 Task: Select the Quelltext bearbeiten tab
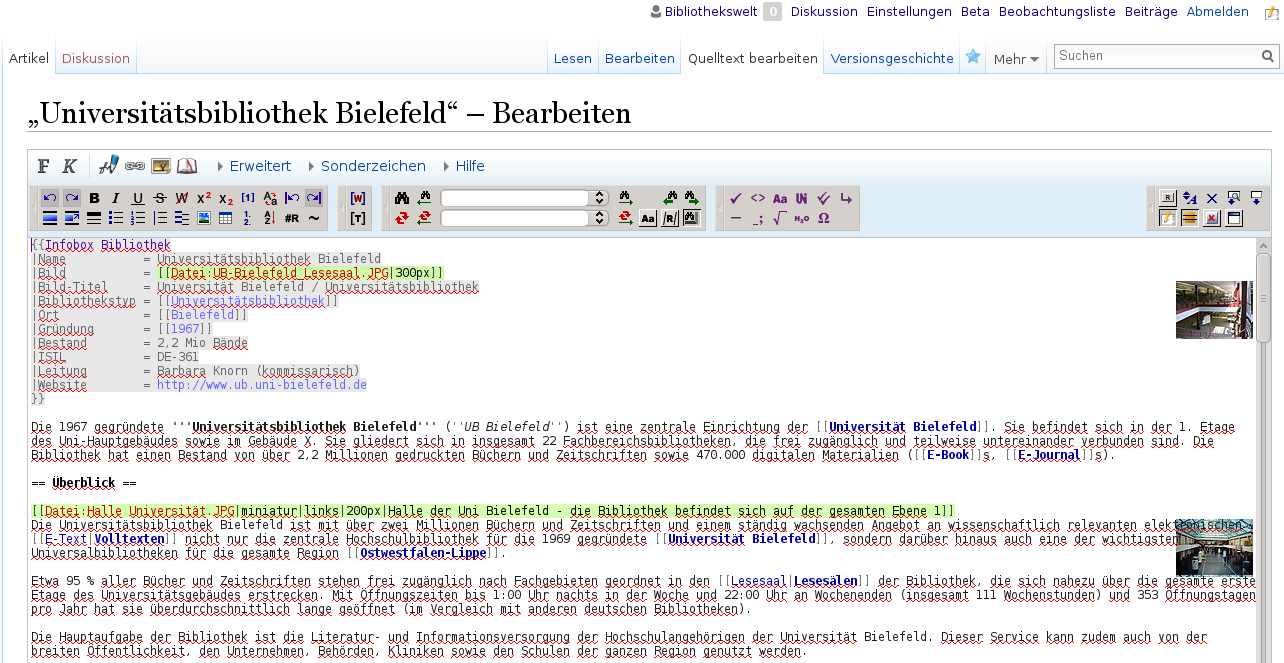pos(753,58)
